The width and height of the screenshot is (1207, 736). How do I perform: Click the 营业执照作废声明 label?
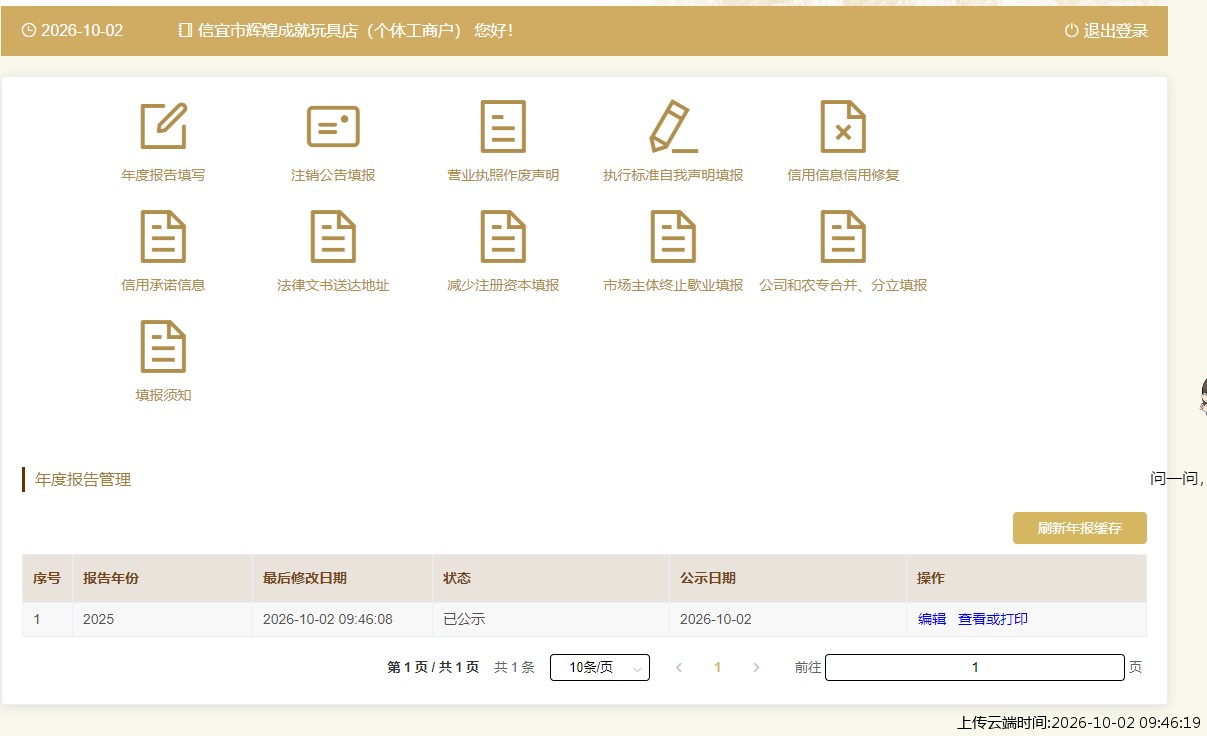[x=503, y=175]
